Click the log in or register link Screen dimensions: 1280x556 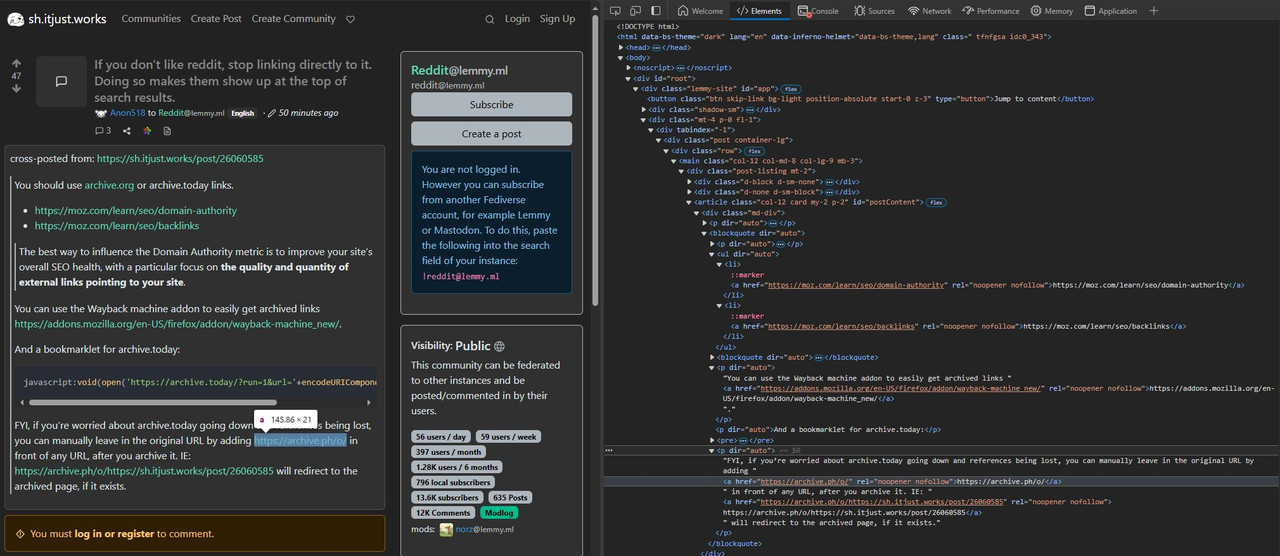114,534
